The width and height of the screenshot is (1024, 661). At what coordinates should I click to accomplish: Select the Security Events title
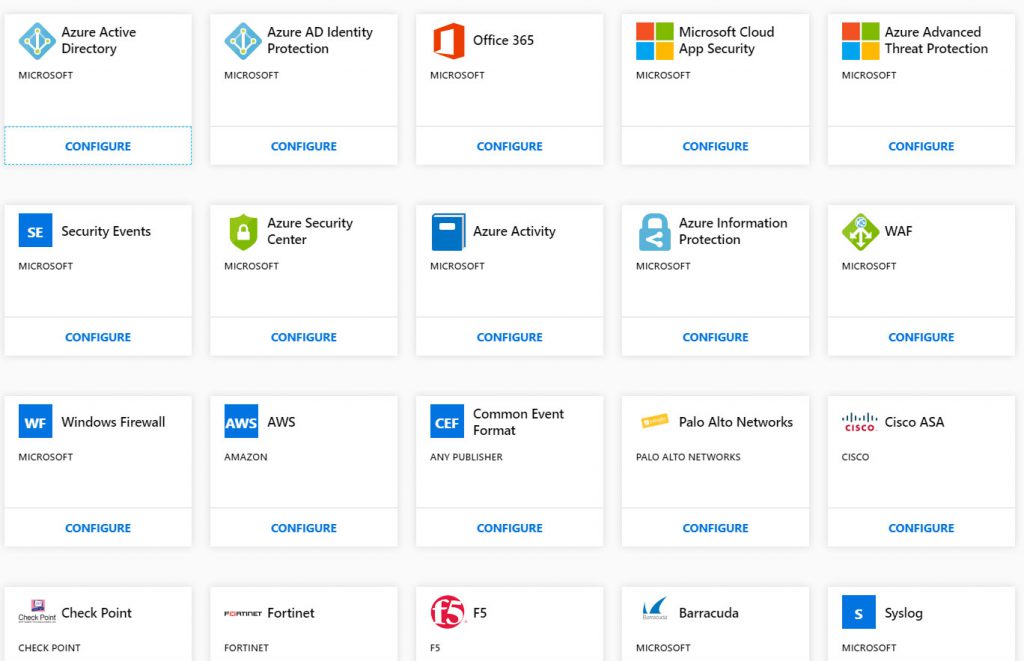click(x=106, y=231)
